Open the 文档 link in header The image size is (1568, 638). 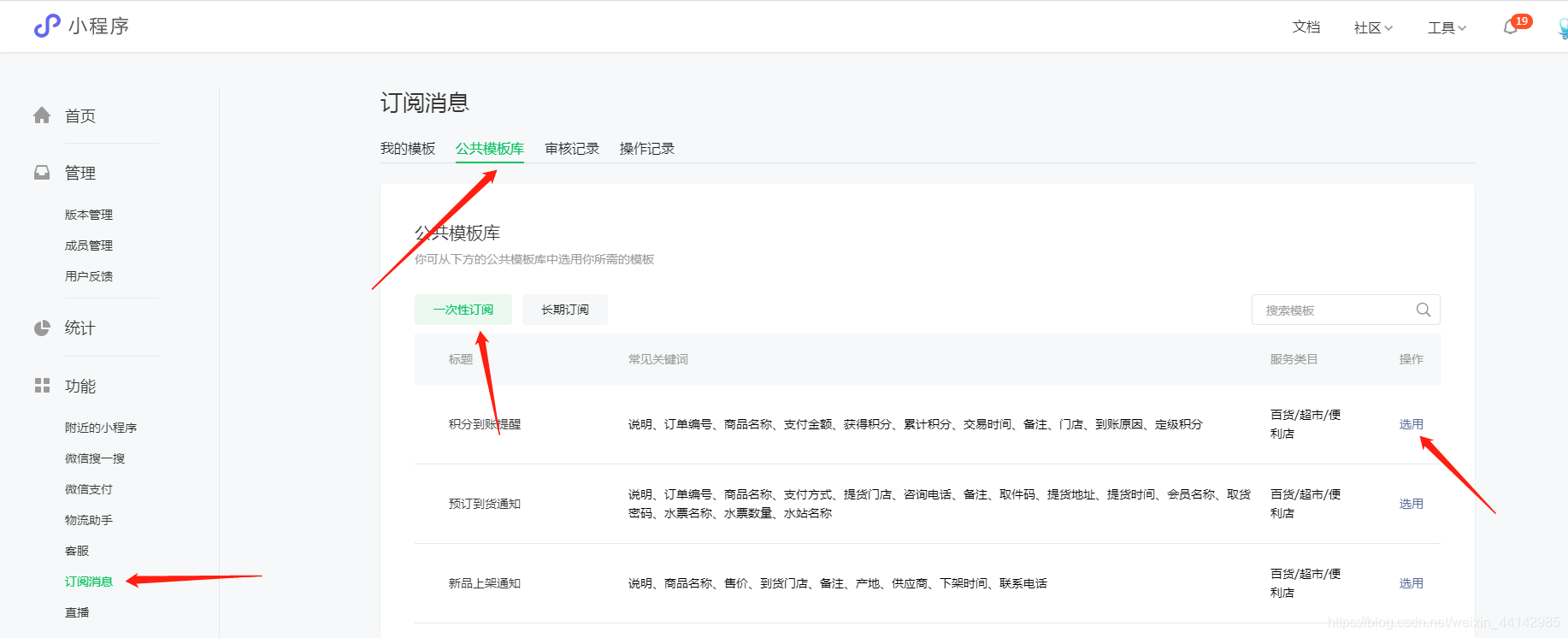click(x=1306, y=27)
